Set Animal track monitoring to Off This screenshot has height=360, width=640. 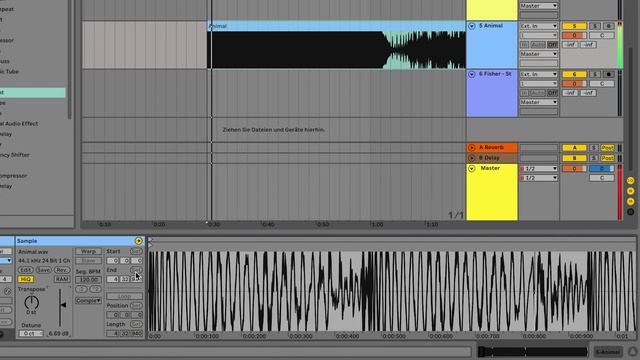[x=552, y=44]
